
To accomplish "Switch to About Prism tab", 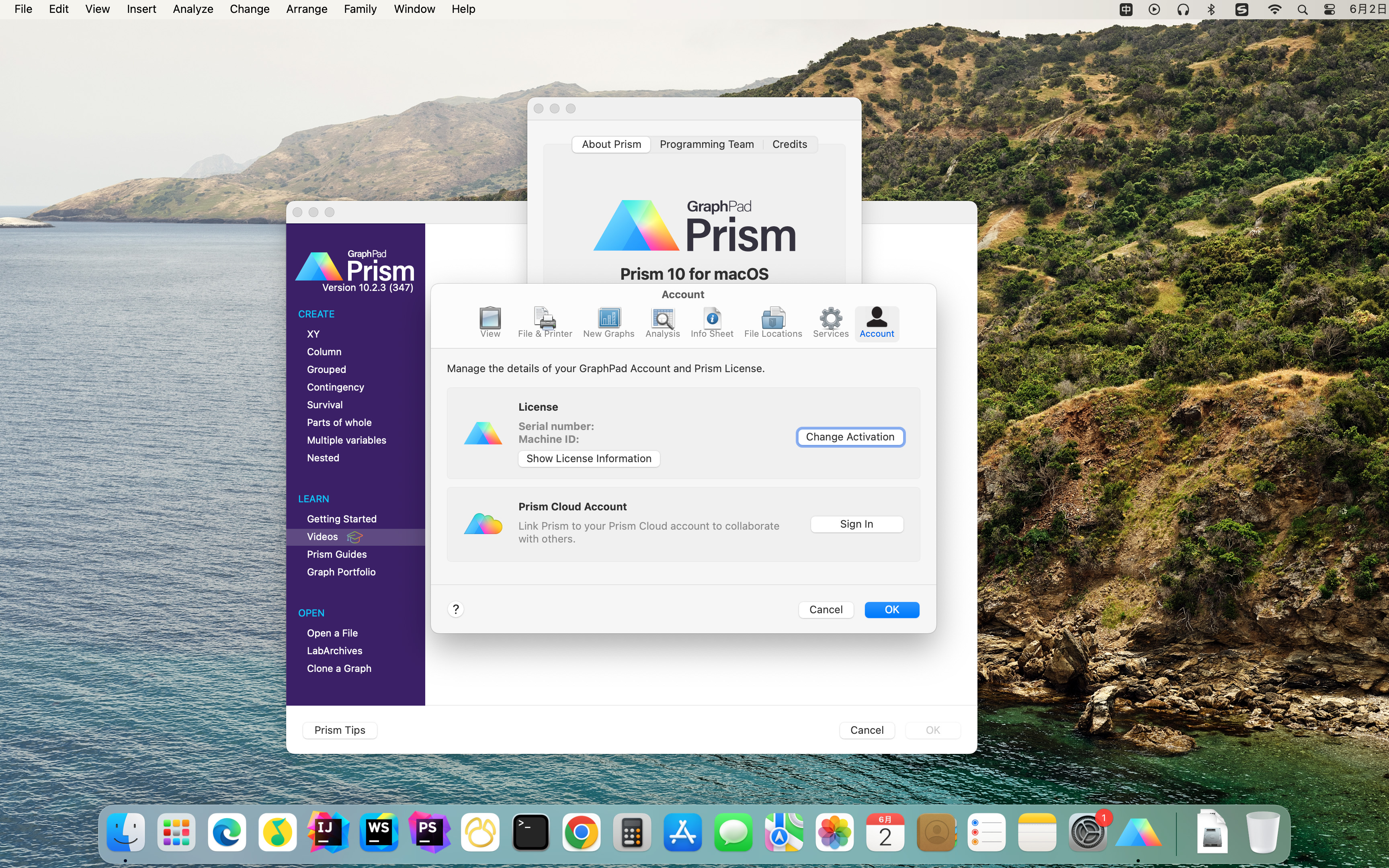I will pos(611,144).
